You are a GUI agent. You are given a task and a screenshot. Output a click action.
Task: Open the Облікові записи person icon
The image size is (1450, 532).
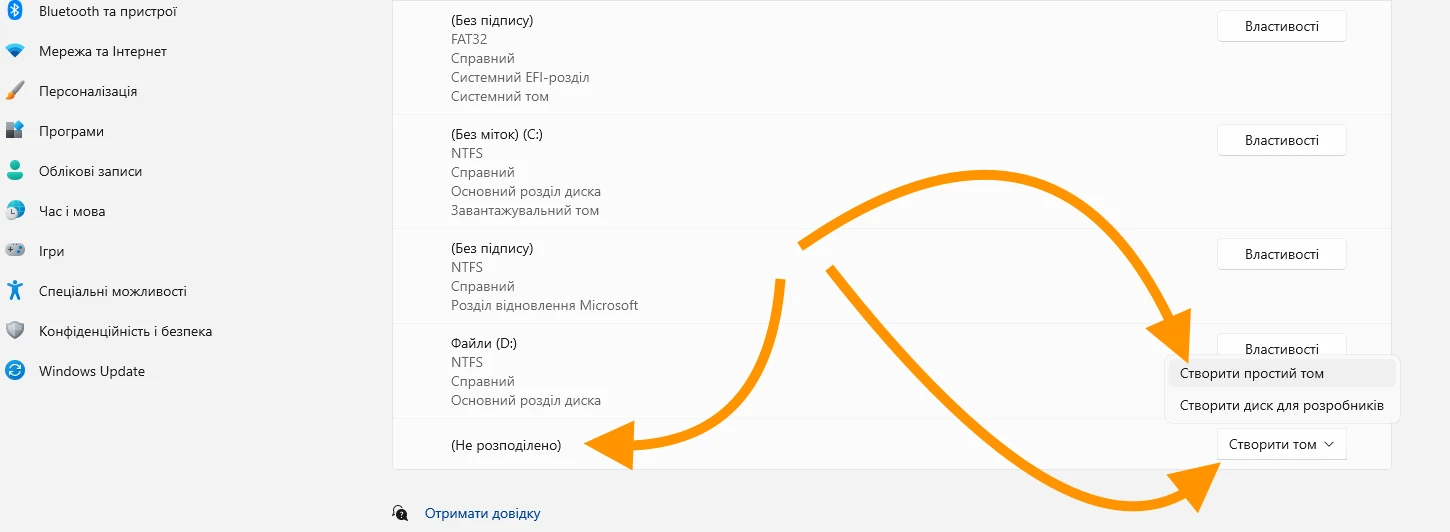14,171
